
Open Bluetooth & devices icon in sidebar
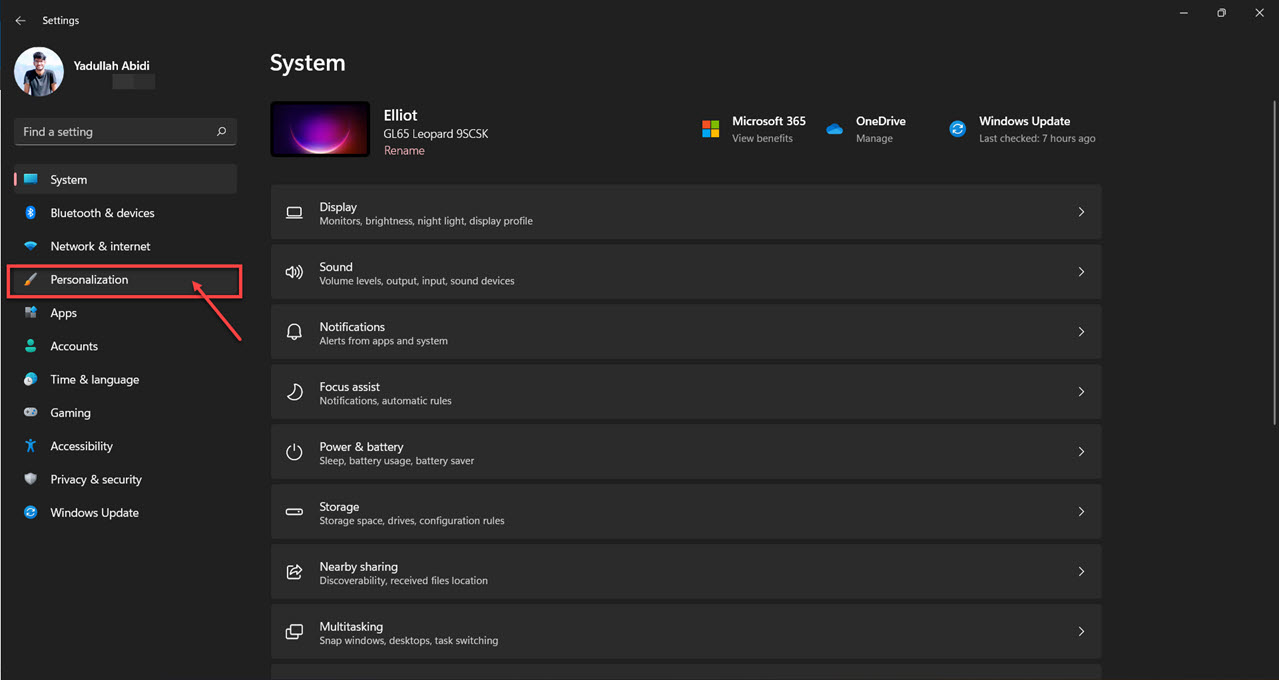tap(30, 213)
